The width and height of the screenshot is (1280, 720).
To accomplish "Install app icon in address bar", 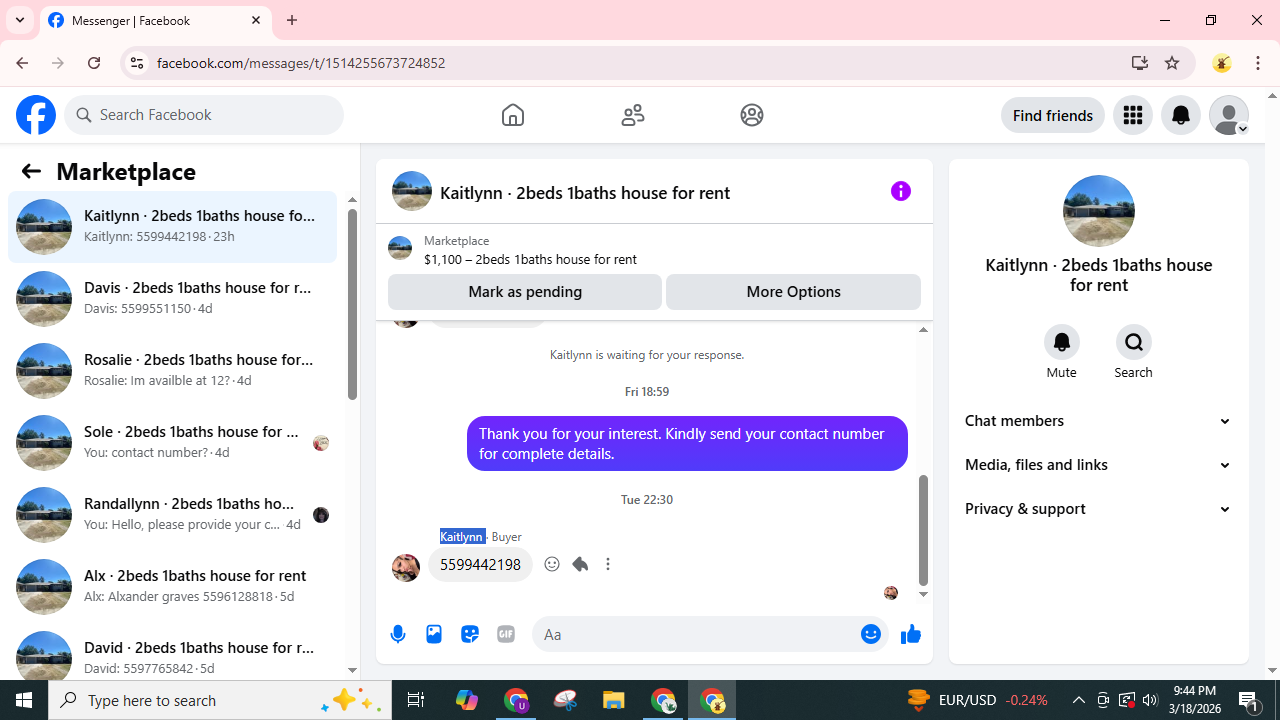I will (1139, 63).
